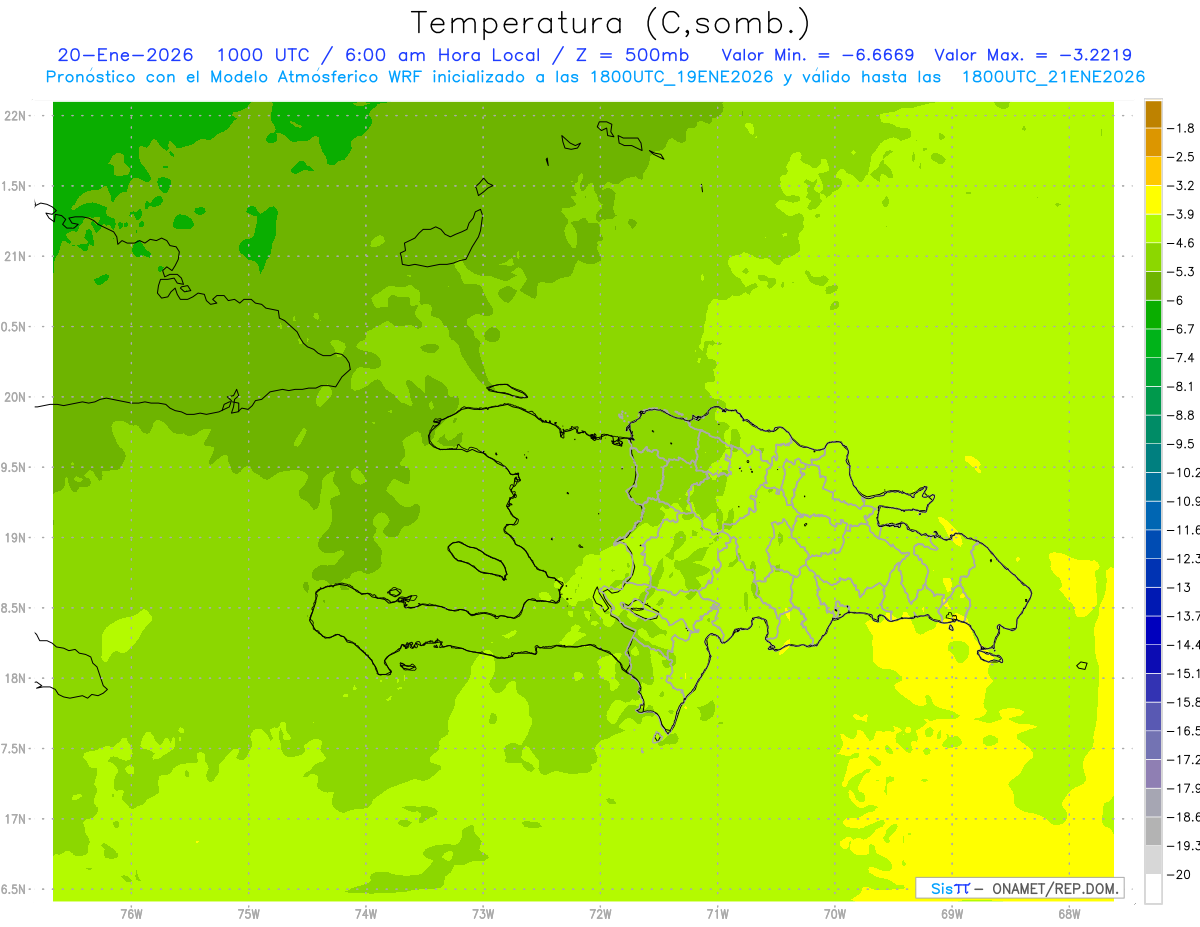Pick legend swatch between -12.3 and -13
This screenshot has width=1200, height=927.
tap(1153, 573)
